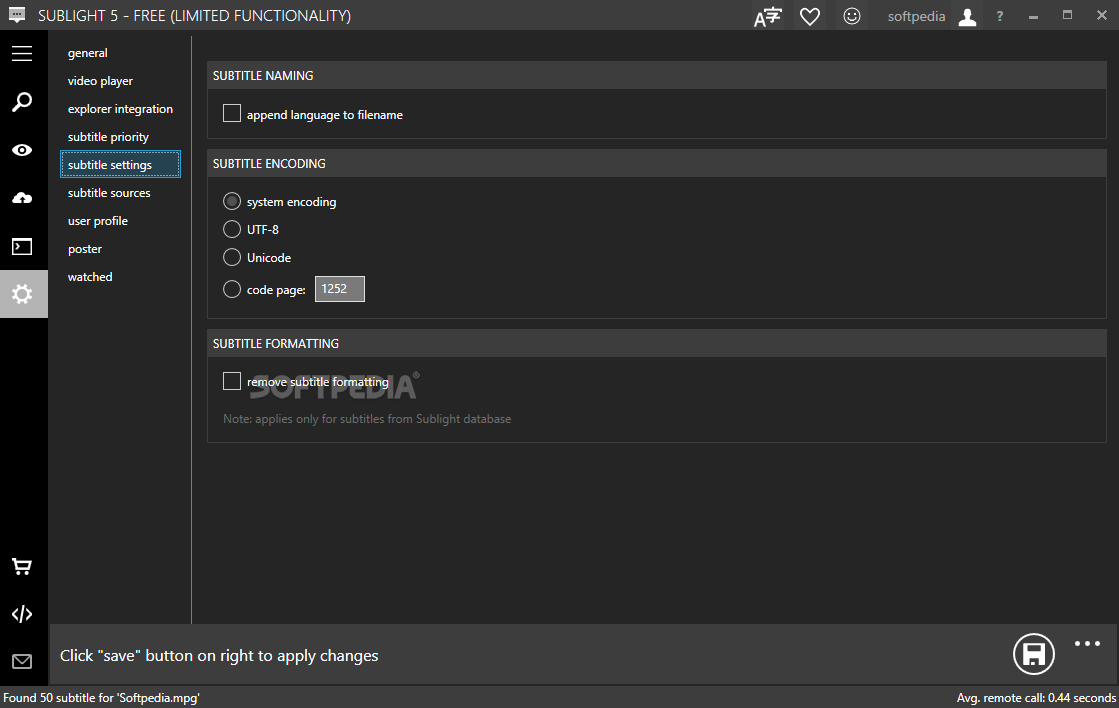Click the Sublight database note text
The image size is (1119, 708).
[367, 419]
